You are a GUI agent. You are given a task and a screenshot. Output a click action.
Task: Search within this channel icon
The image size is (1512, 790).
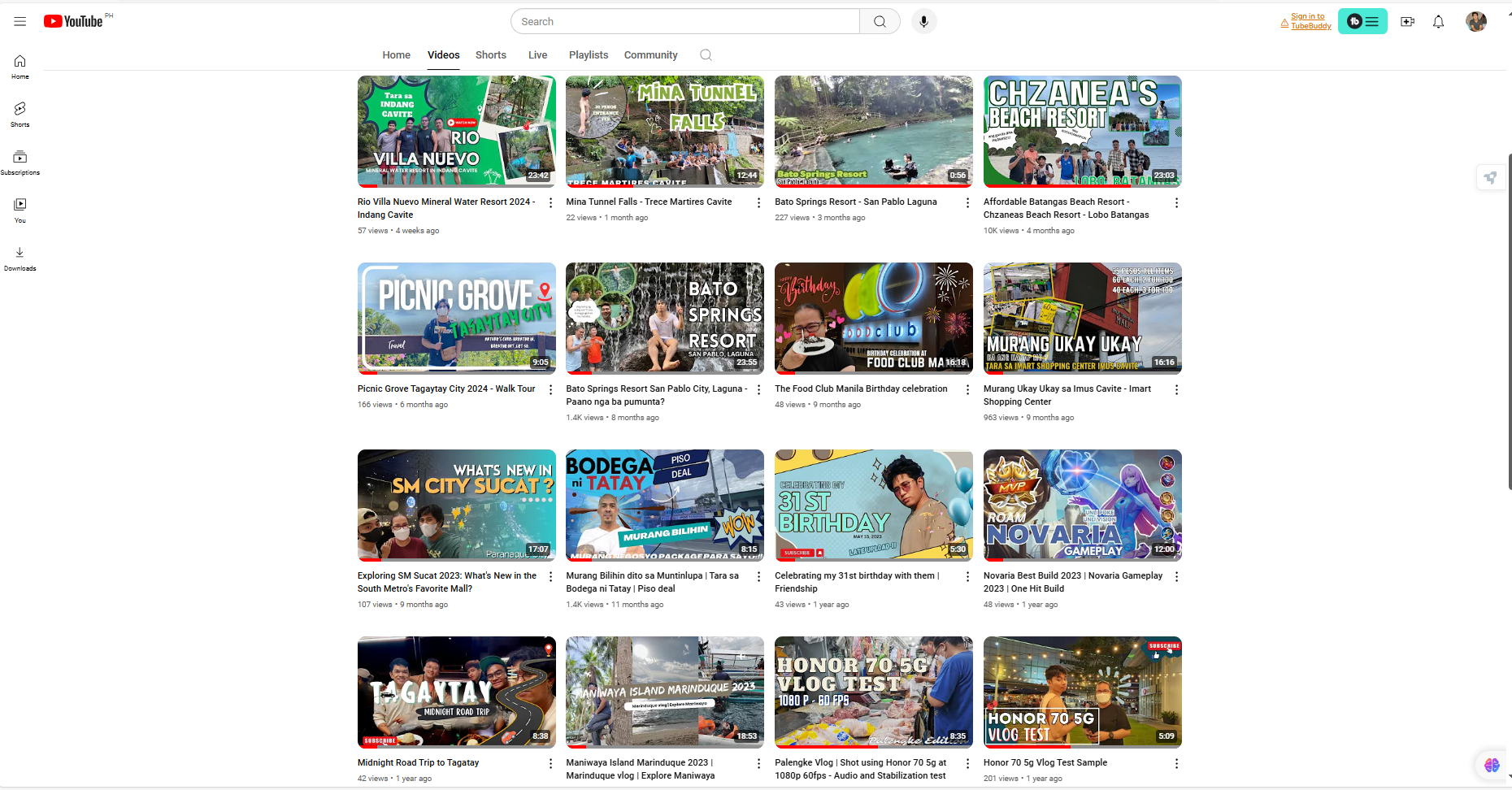tap(706, 55)
